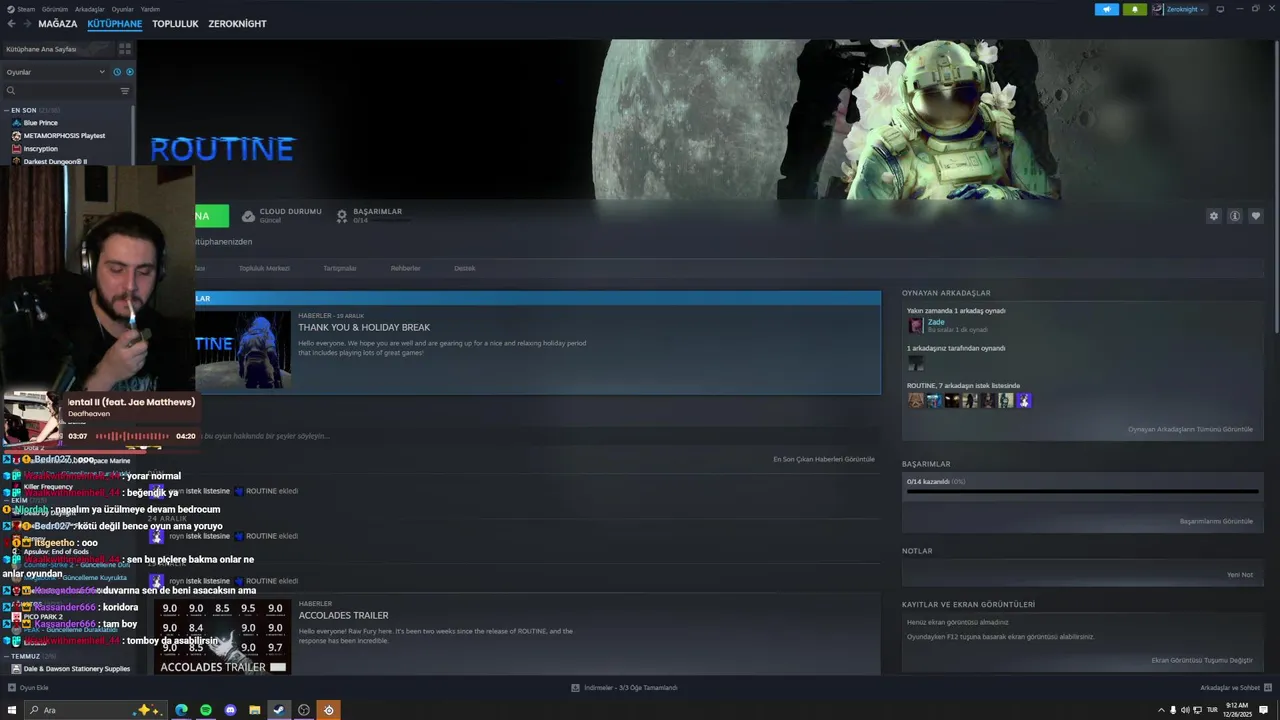This screenshot has width=1280, height=720.
Task: Open Steam announcements megaphone icon
Action: [x=1107, y=9]
